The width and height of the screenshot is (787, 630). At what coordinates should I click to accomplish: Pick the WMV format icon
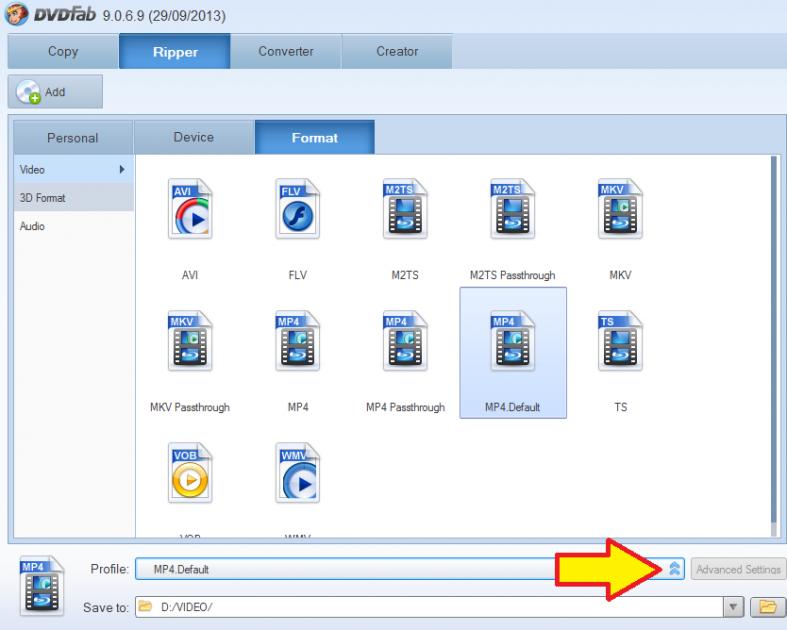[298, 473]
